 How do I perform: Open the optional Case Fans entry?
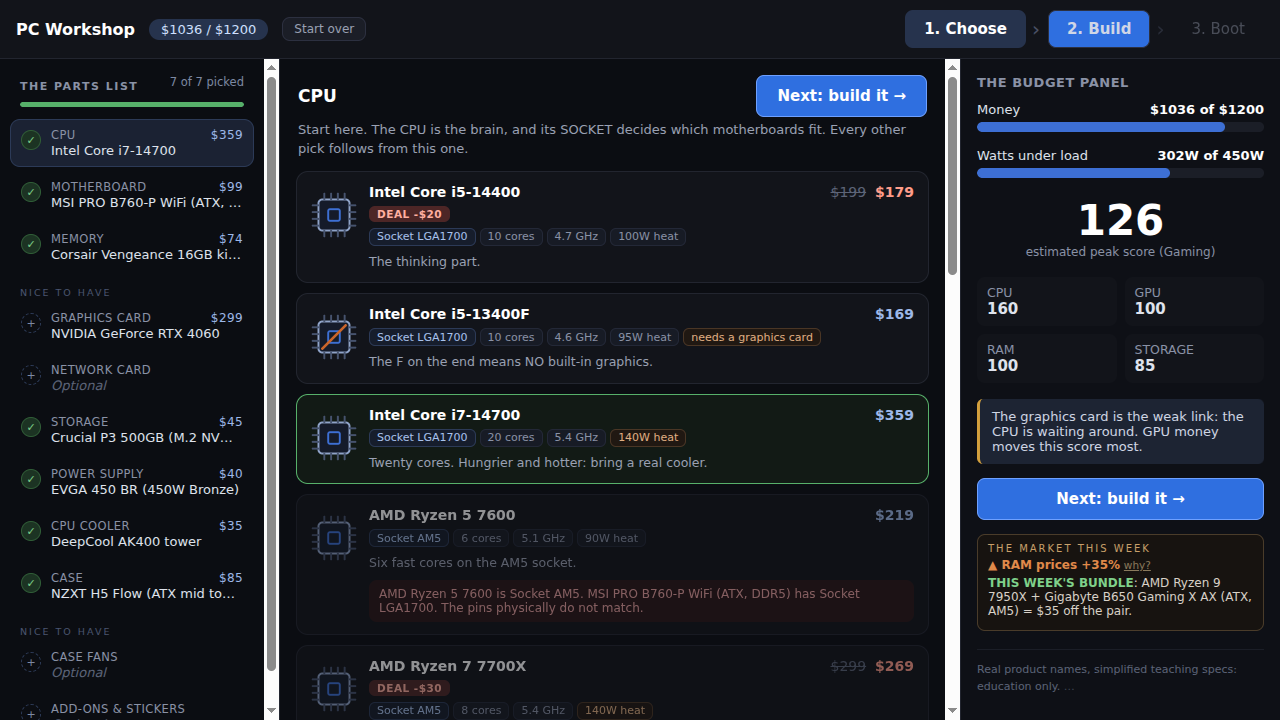pyautogui.click(x=132, y=665)
